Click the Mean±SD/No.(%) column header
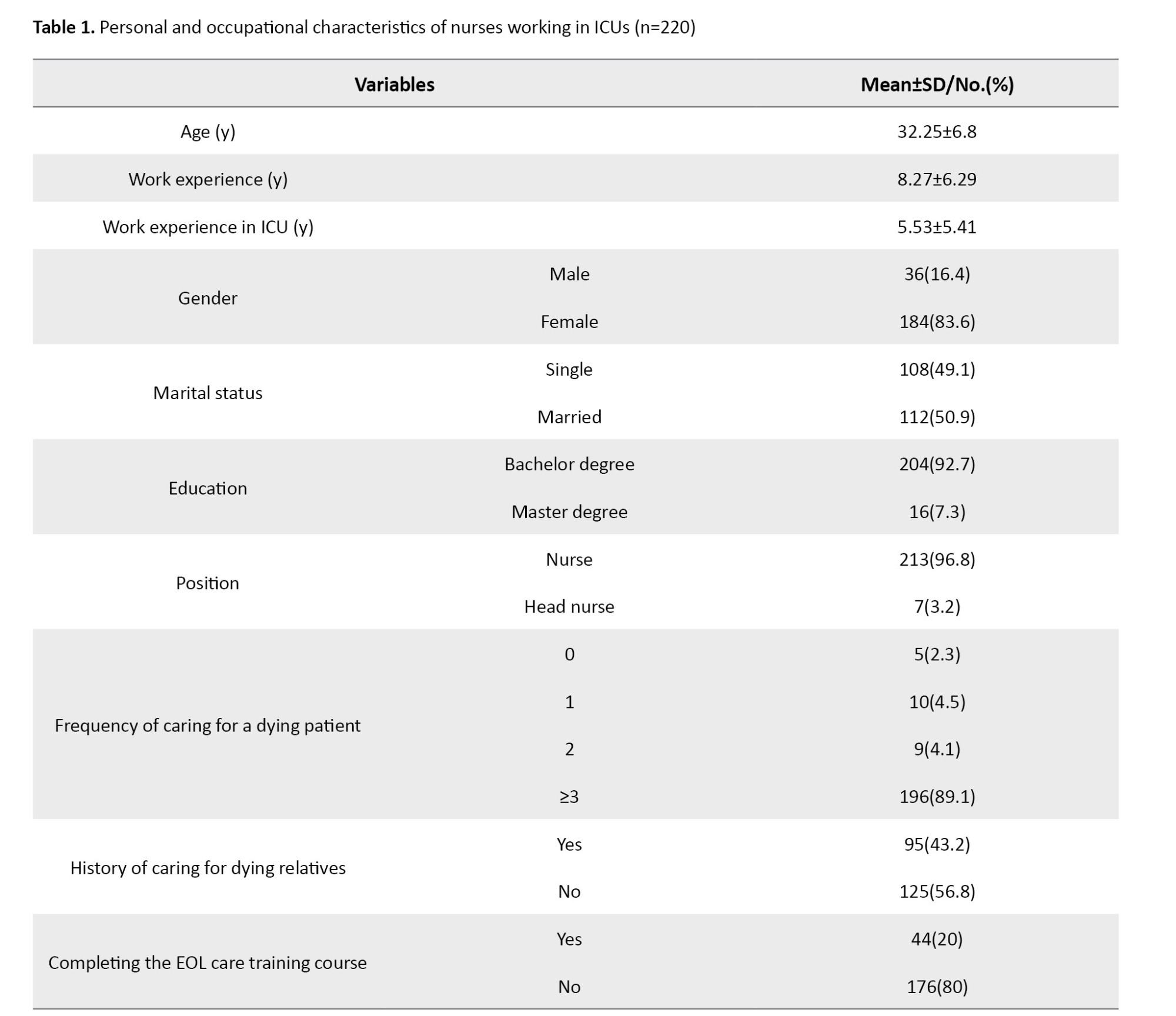Viewport: 1176px width, 1016px height. point(937,85)
